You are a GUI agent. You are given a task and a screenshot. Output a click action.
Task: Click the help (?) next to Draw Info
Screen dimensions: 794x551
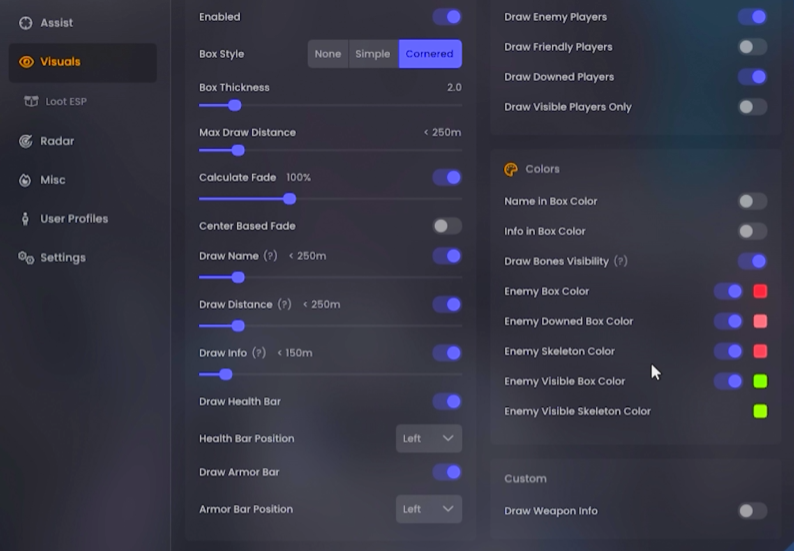(259, 353)
